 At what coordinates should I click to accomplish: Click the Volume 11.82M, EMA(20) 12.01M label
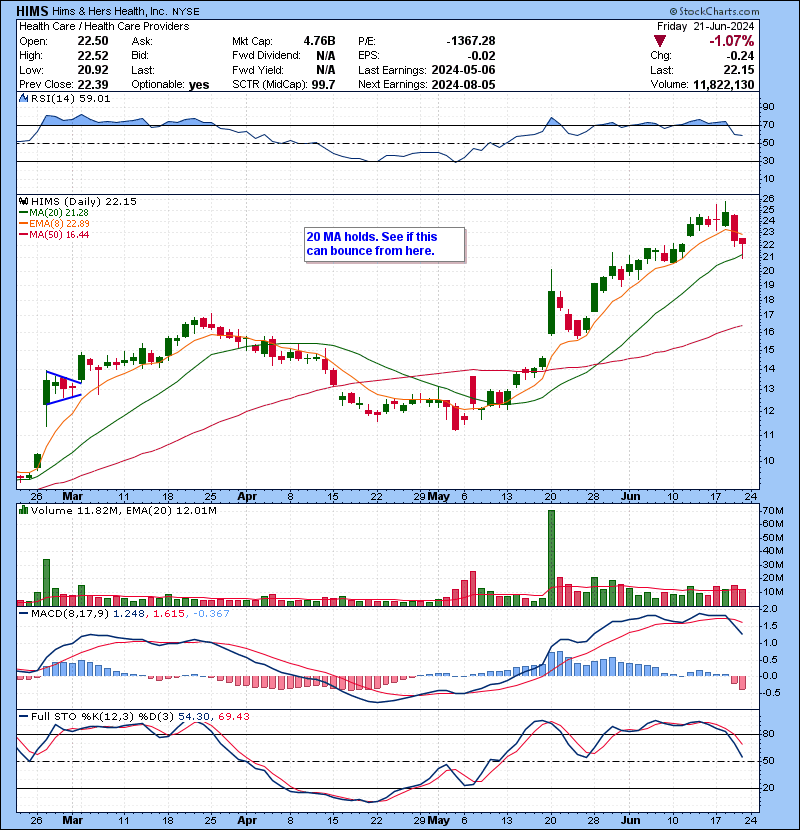[x=123, y=510]
